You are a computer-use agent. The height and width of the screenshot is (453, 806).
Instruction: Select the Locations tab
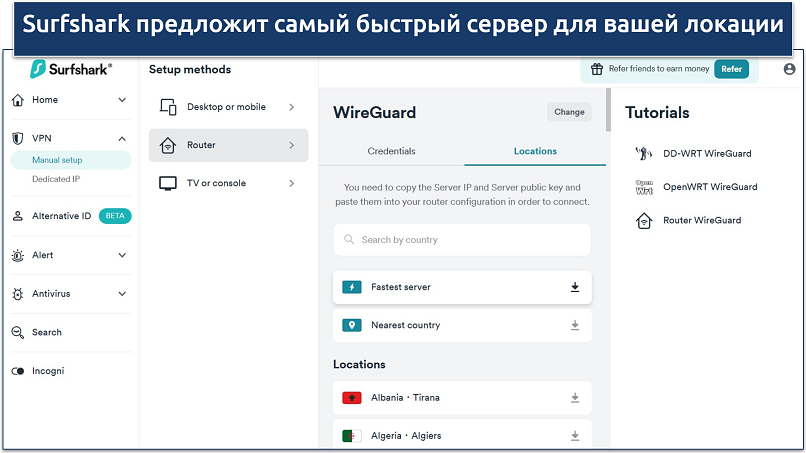[x=535, y=151]
